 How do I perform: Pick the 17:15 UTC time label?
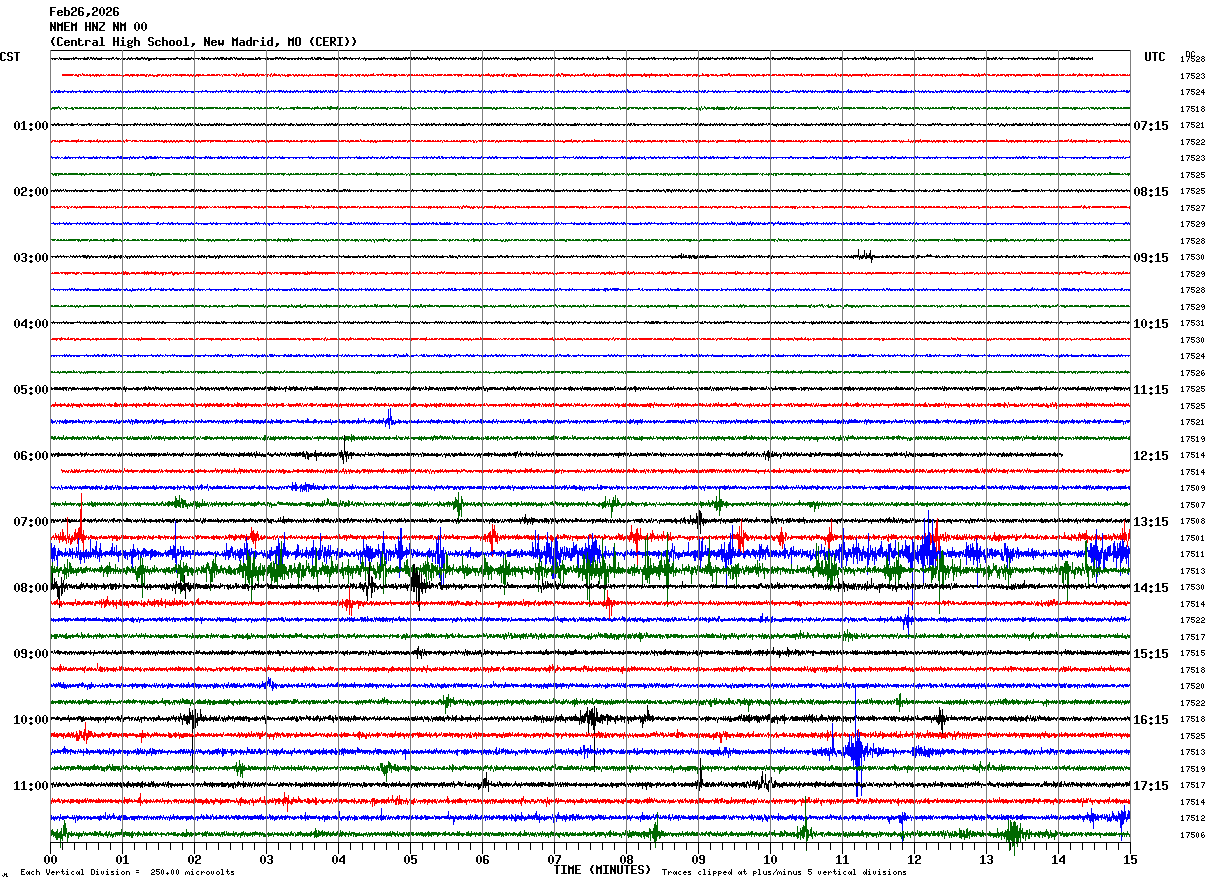tap(1151, 786)
